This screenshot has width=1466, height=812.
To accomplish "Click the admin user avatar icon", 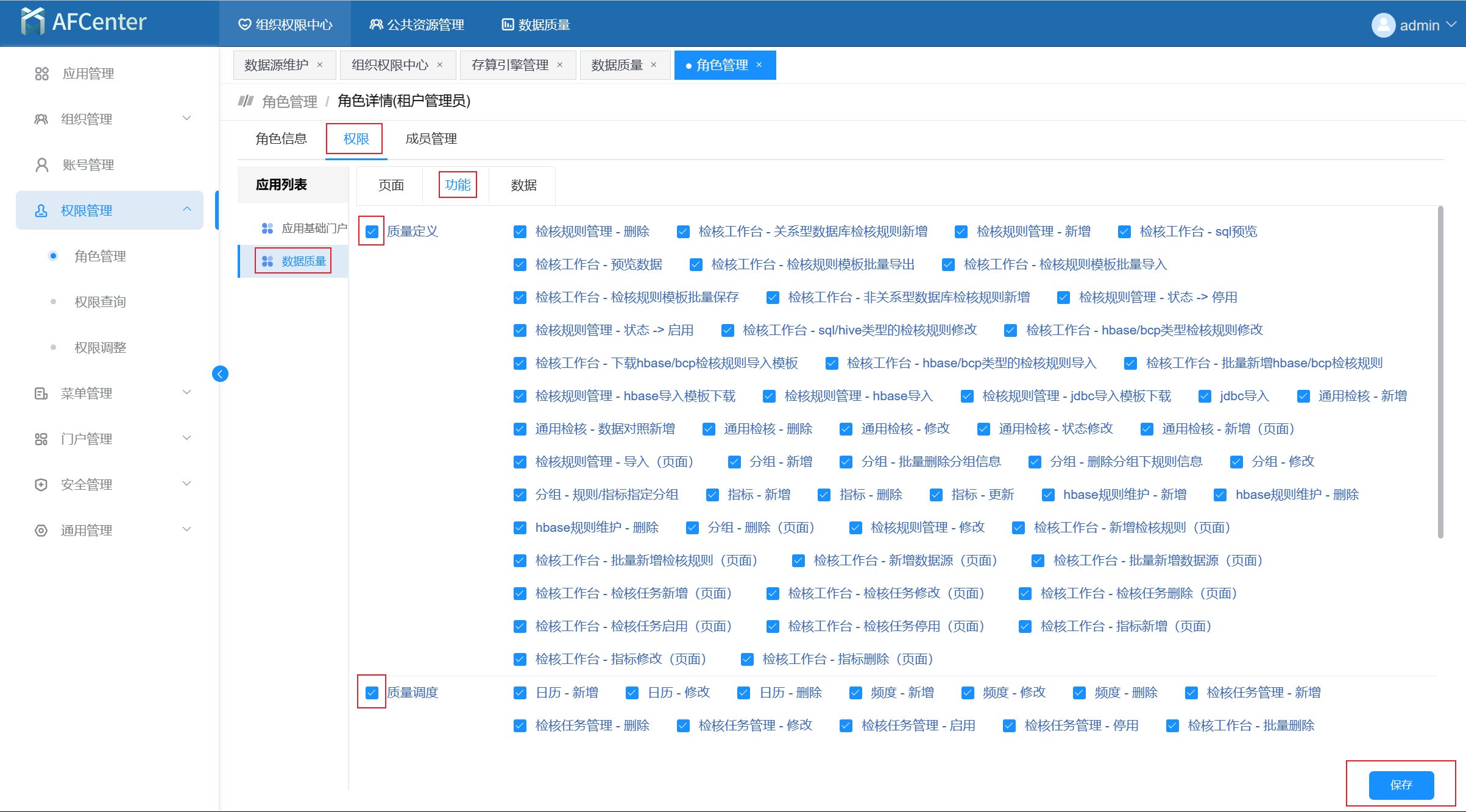I will pos(1383,25).
